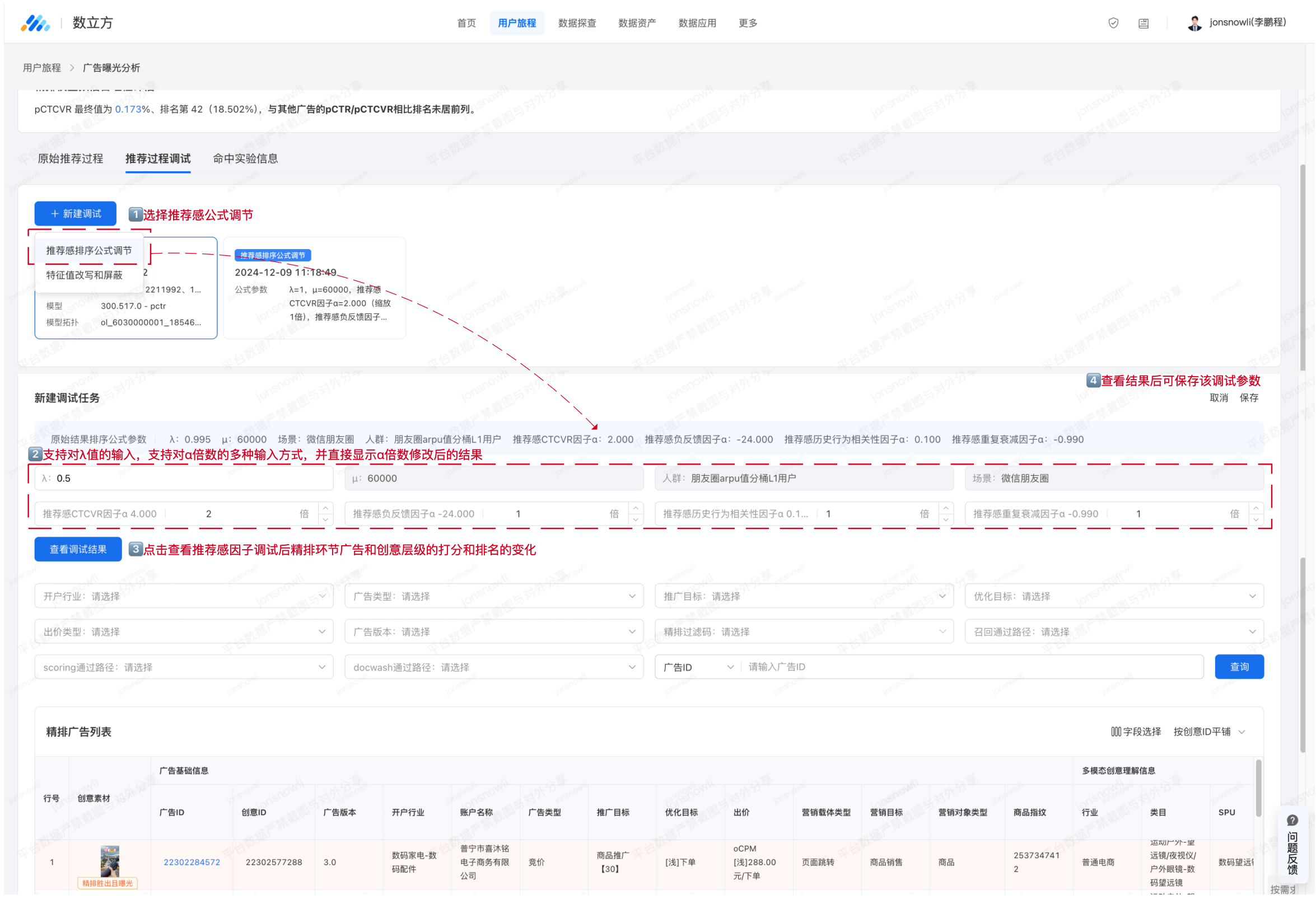Screen dimensions: 1316x899
Task: Click the 问题反馈 help icon
Action: coord(1292,820)
